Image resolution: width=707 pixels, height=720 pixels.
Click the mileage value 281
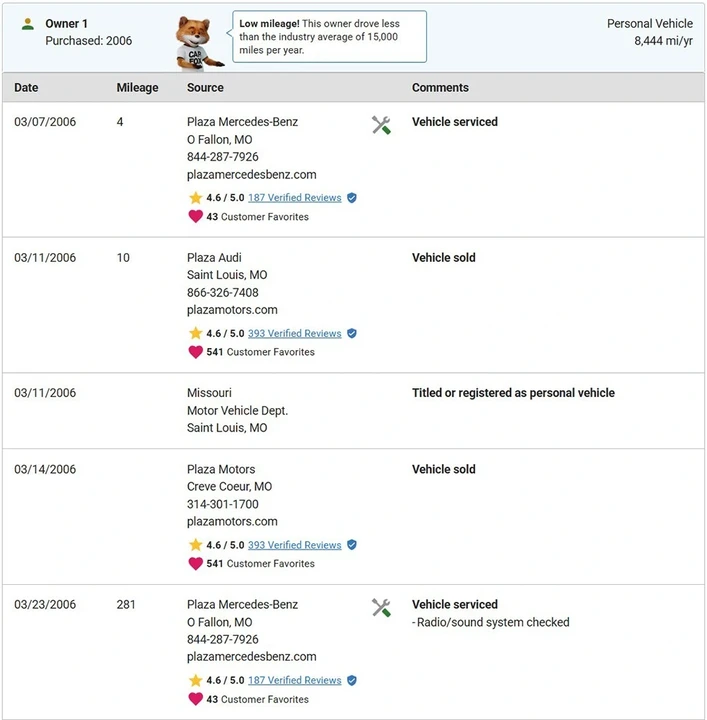click(x=126, y=605)
